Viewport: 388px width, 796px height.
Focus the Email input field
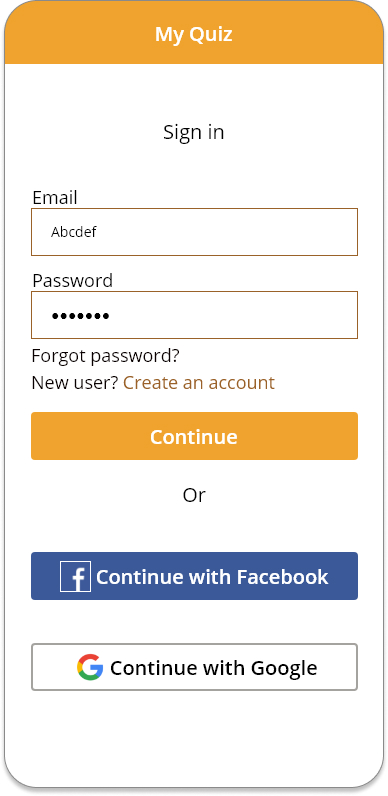coord(194,232)
